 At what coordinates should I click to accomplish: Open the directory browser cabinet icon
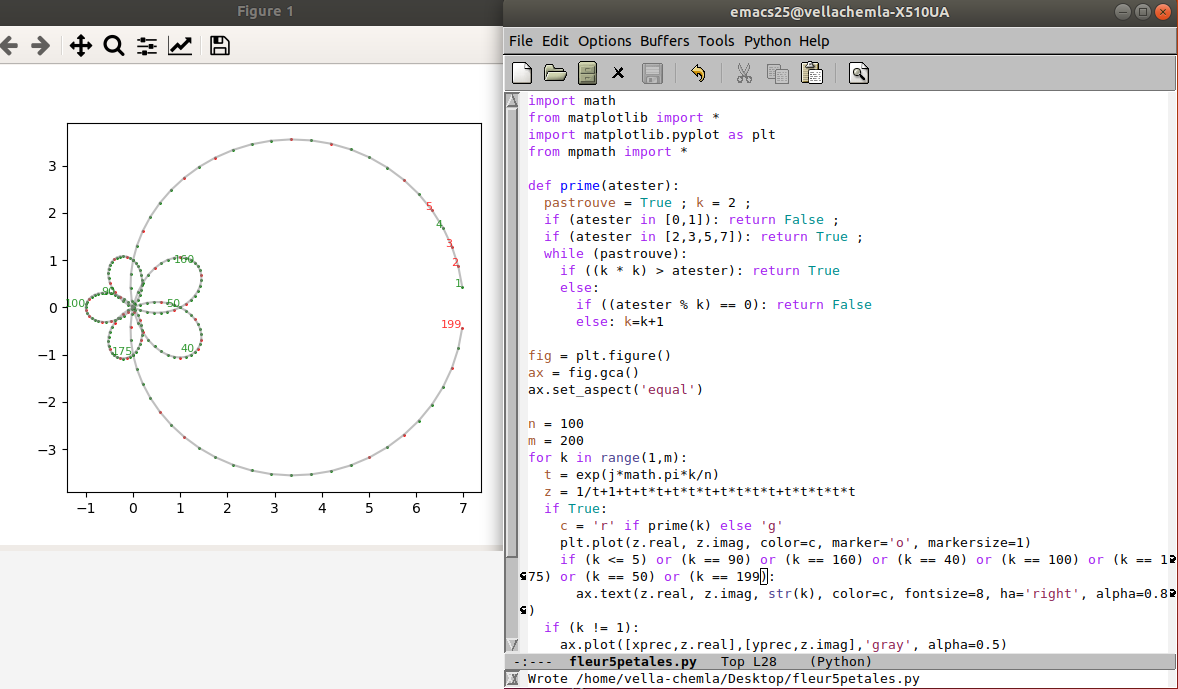[x=587, y=72]
